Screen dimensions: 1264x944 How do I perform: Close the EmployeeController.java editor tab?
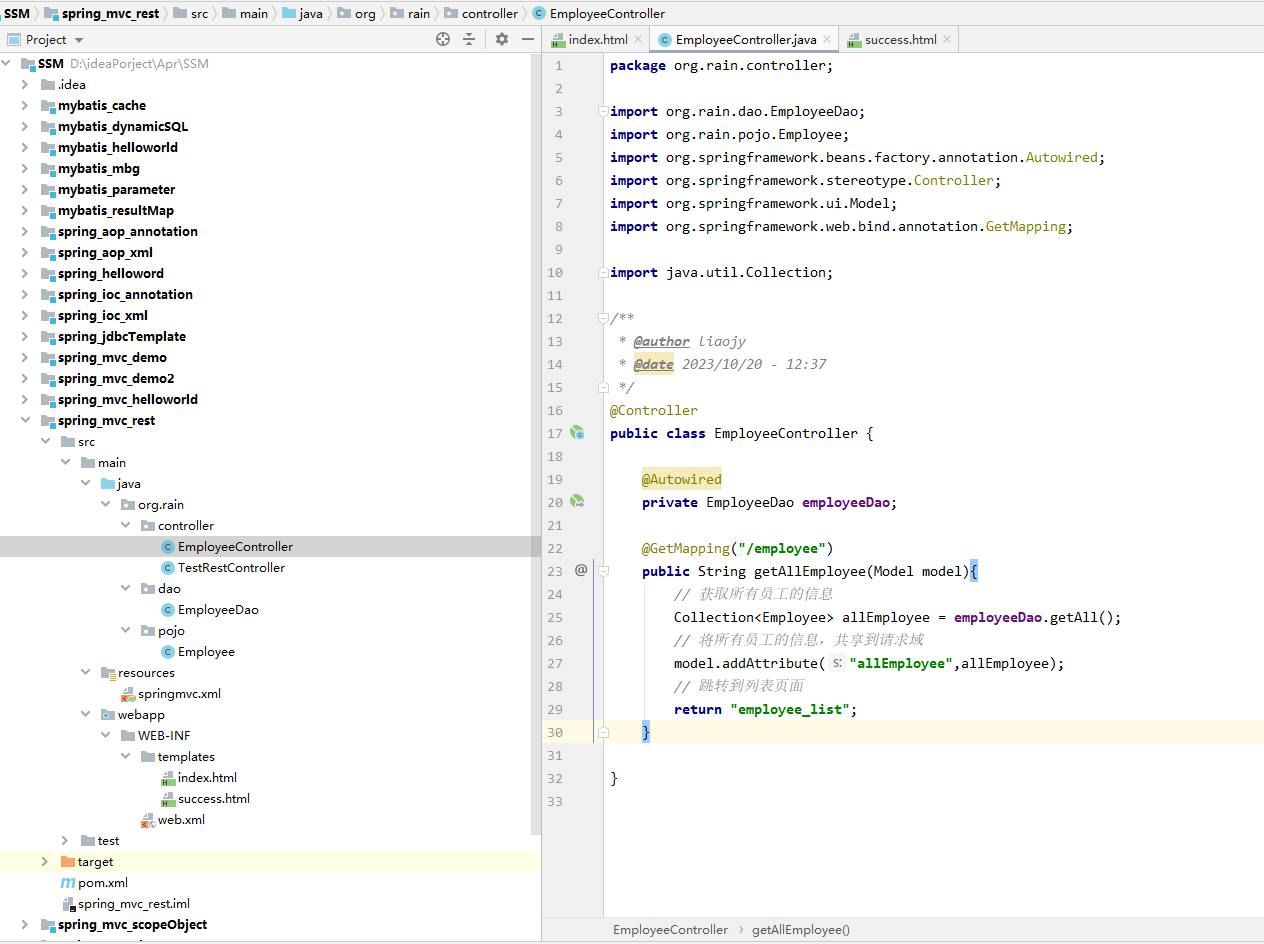[x=826, y=40]
